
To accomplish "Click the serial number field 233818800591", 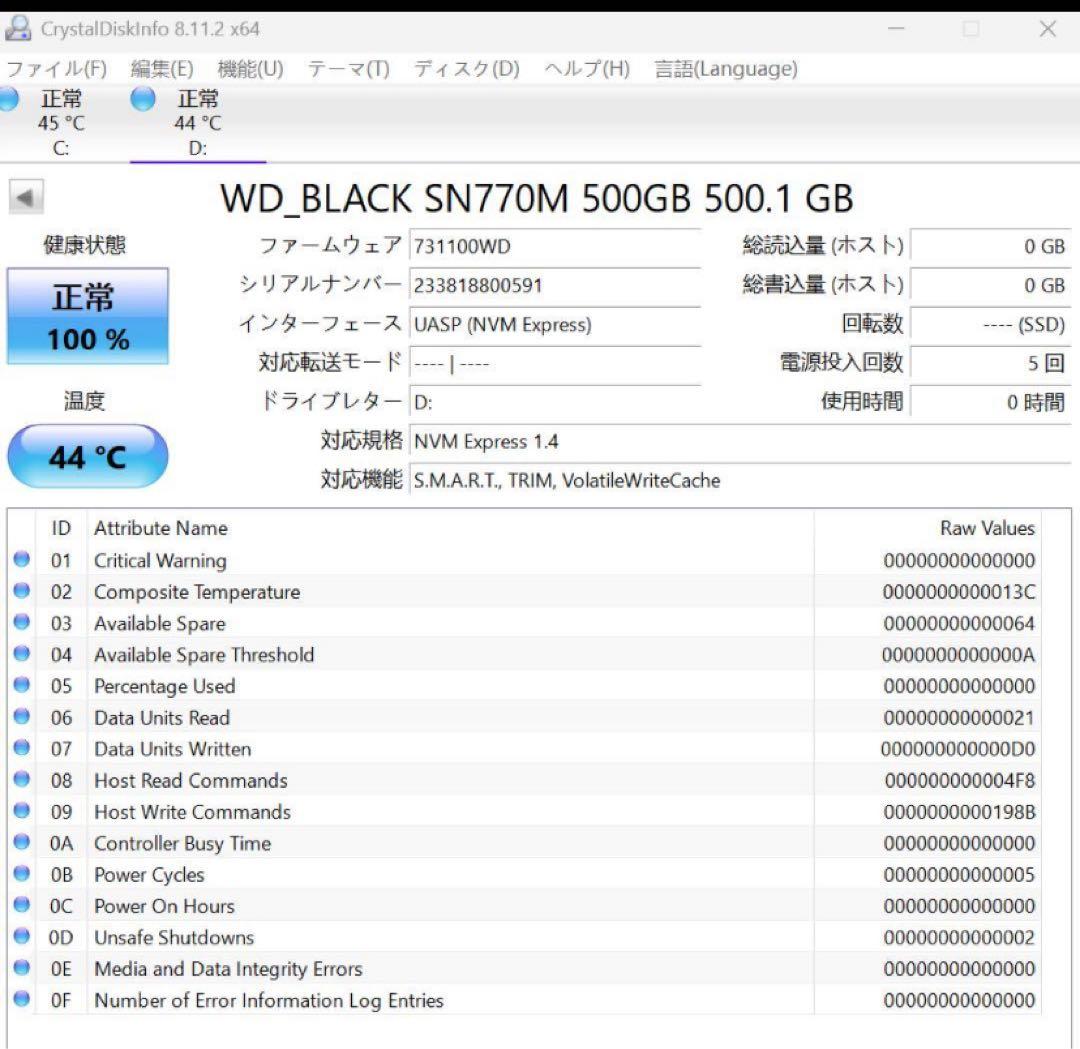I will pos(554,286).
